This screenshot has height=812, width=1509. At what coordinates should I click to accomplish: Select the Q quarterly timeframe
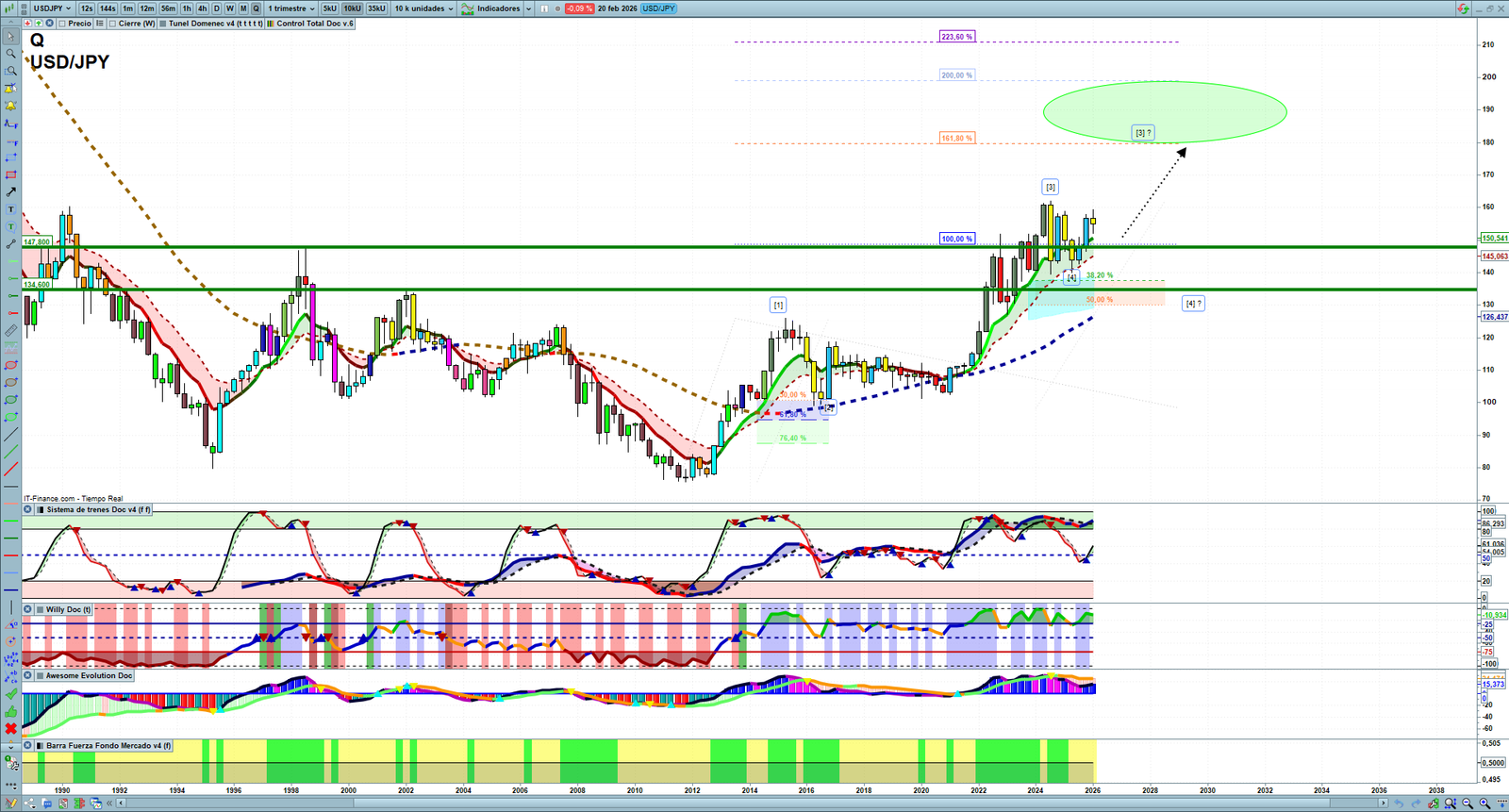[256, 8]
